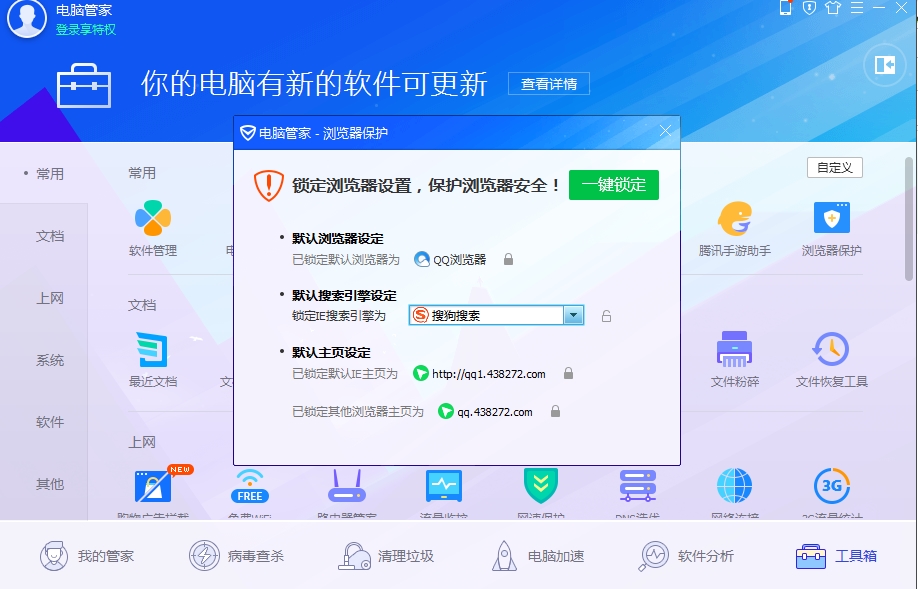Toggle the lock next to http://qq1.438272.com
Image resolution: width=918 pixels, height=589 pixels.
568,373
